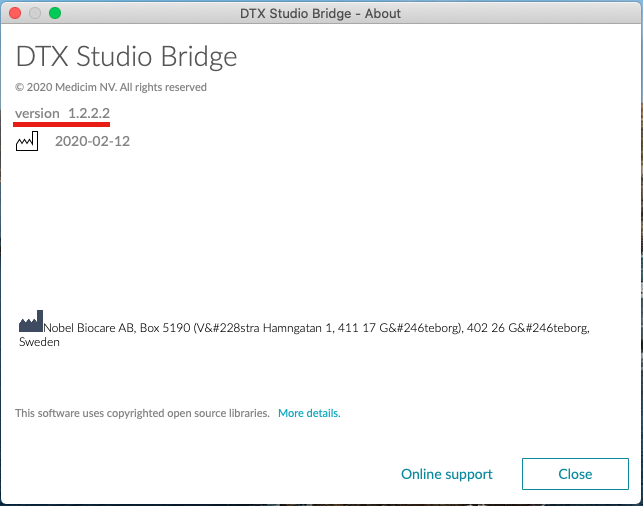
Task: Click the manufacturer icon beside Nobel Biocare
Action: [30, 324]
